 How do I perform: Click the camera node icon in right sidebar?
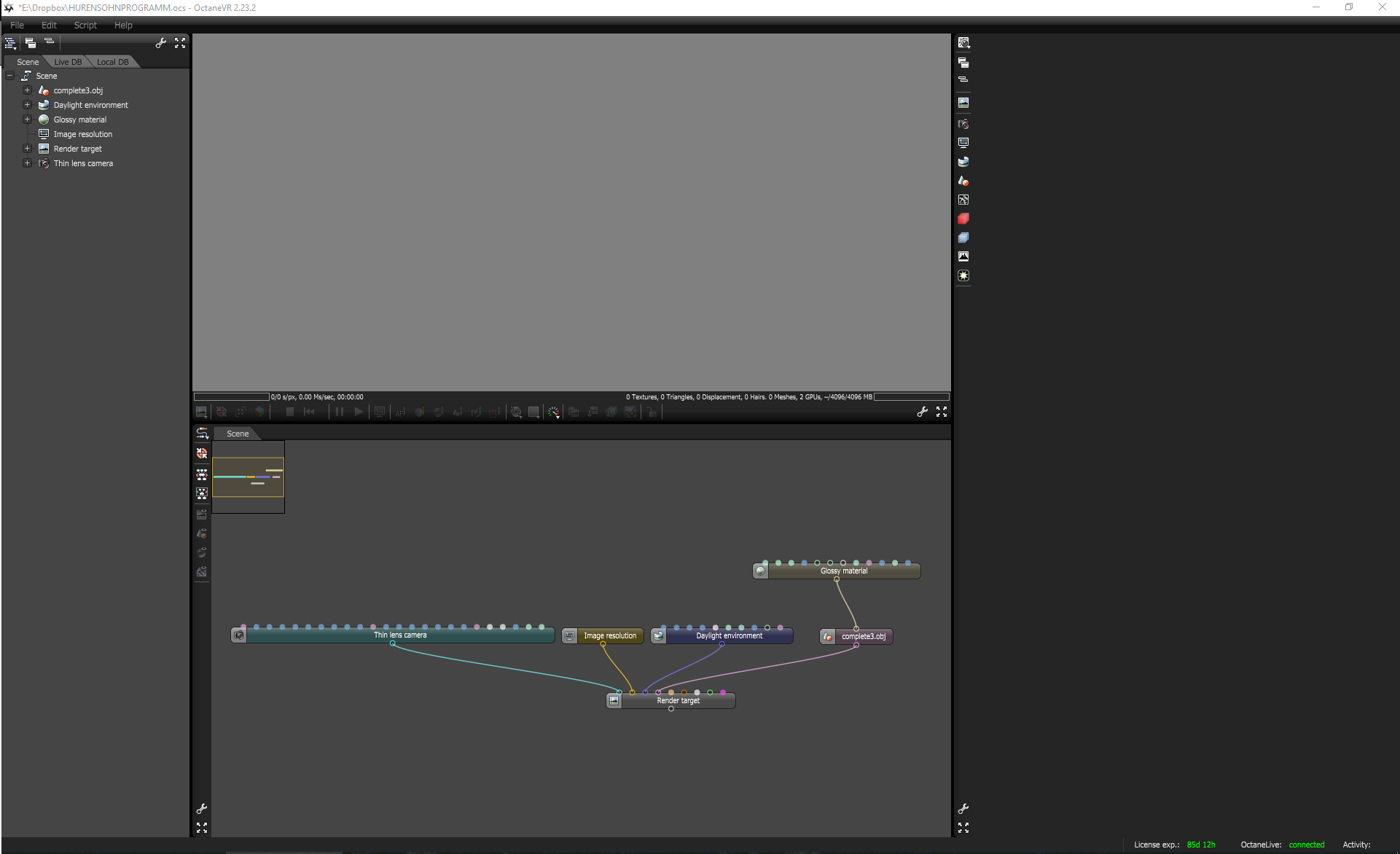[x=963, y=124]
